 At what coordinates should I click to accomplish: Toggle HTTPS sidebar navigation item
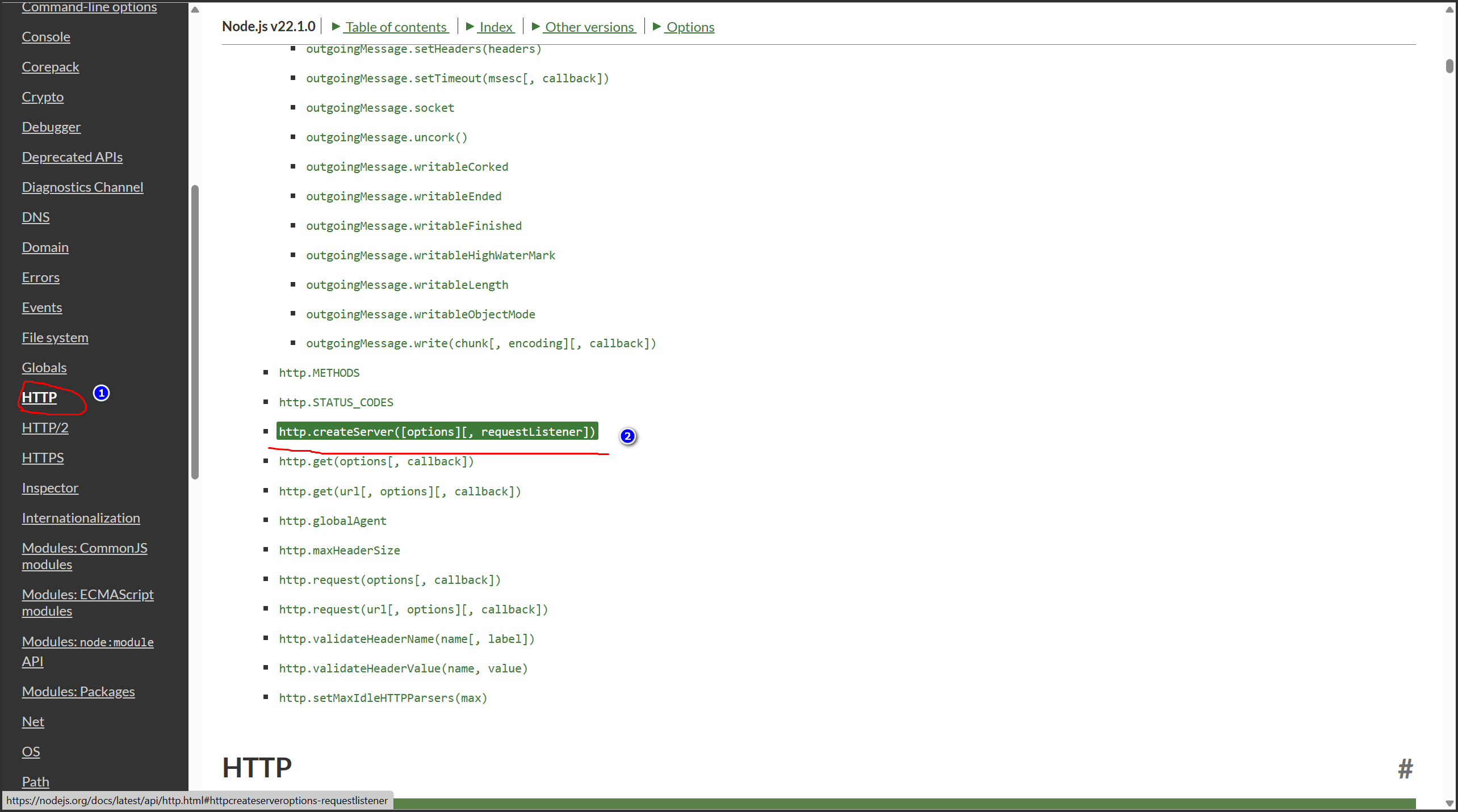click(43, 457)
